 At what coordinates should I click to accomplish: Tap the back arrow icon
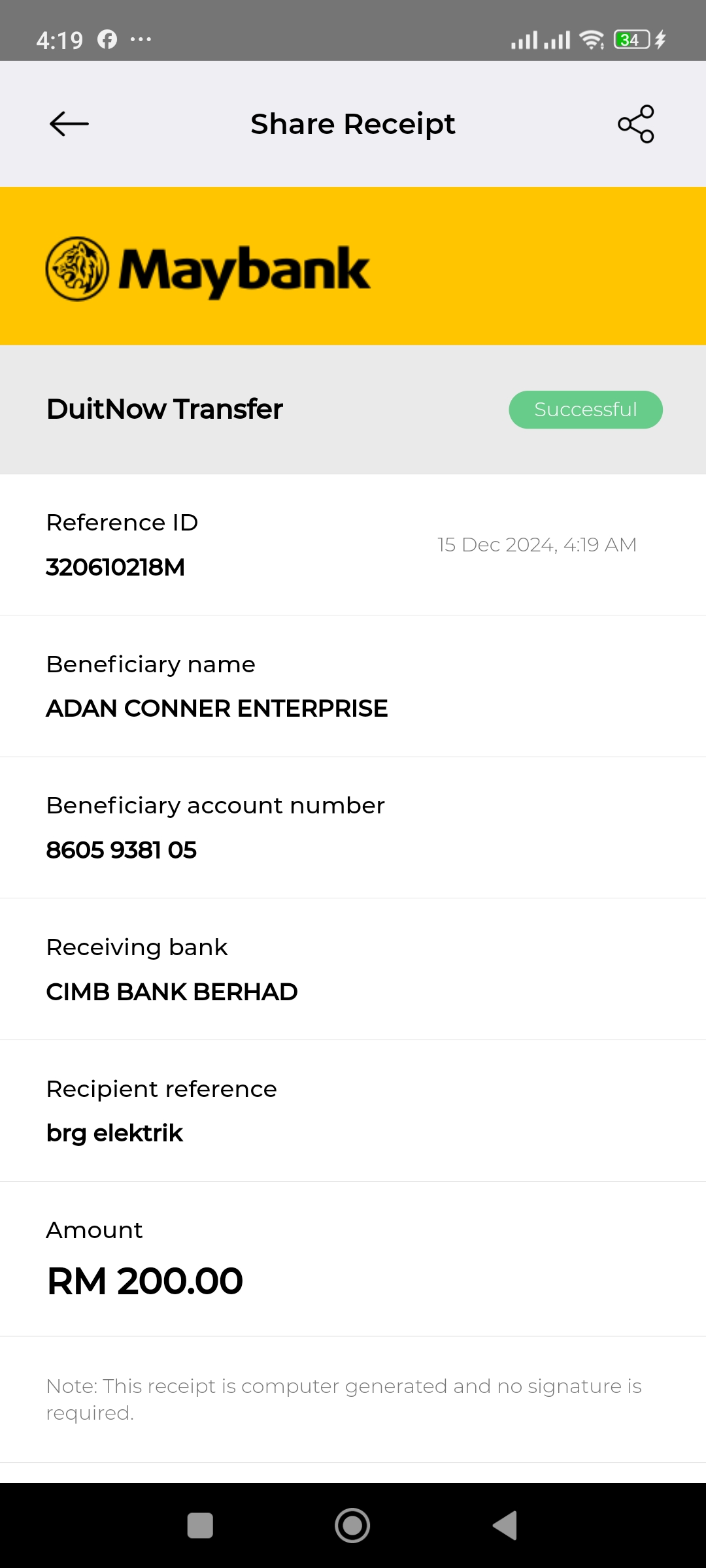[x=69, y=123]
